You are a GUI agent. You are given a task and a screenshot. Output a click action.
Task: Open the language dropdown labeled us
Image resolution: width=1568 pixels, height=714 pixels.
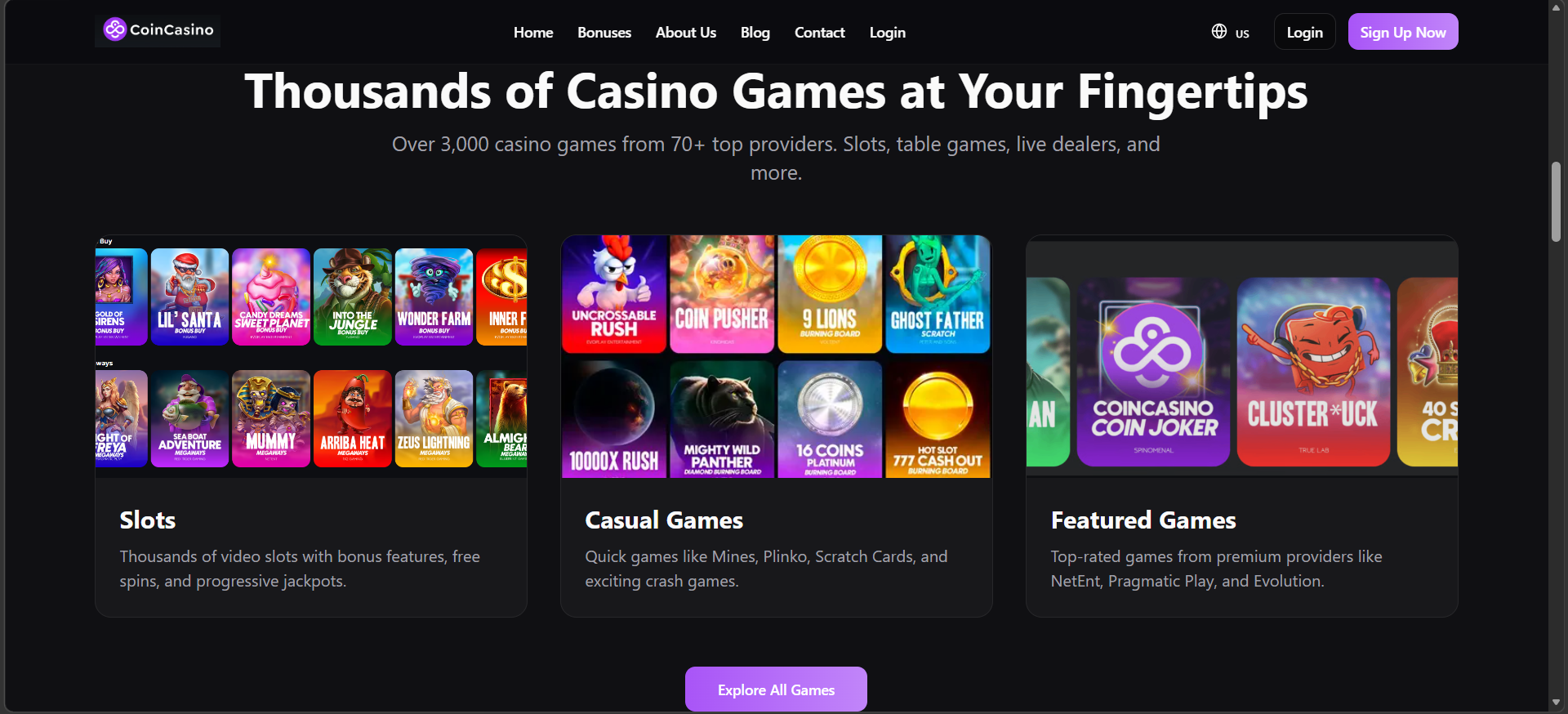click(x=1231, y=32)
